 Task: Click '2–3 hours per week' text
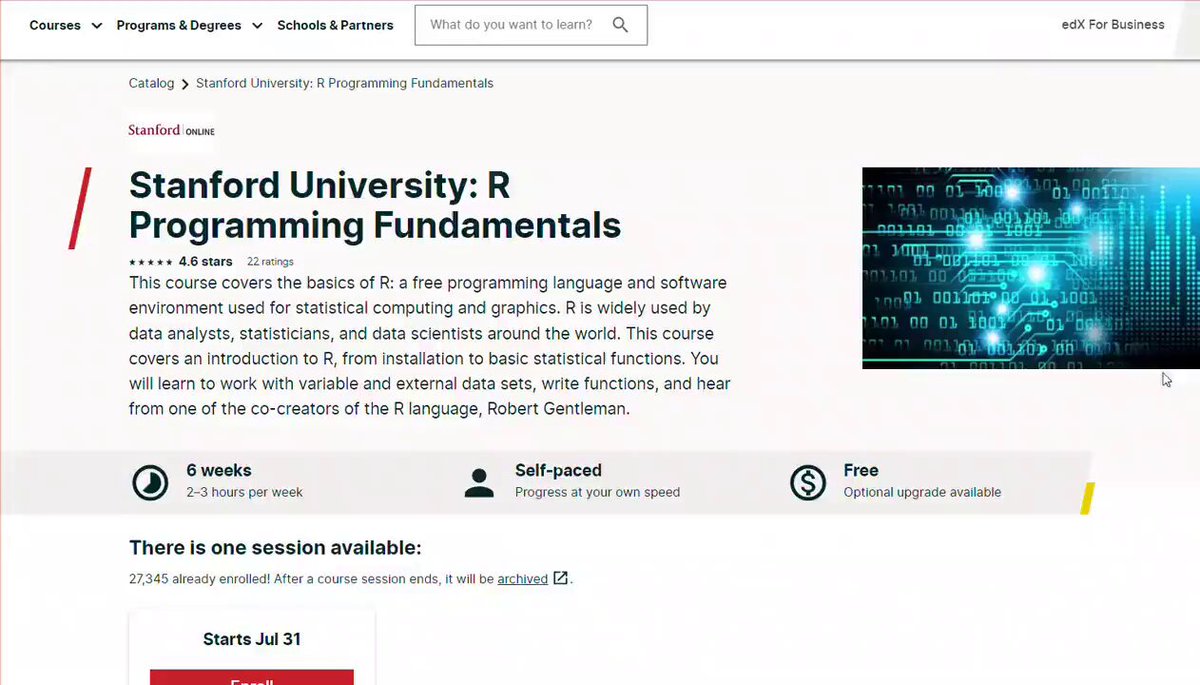[x=244, y=492]
